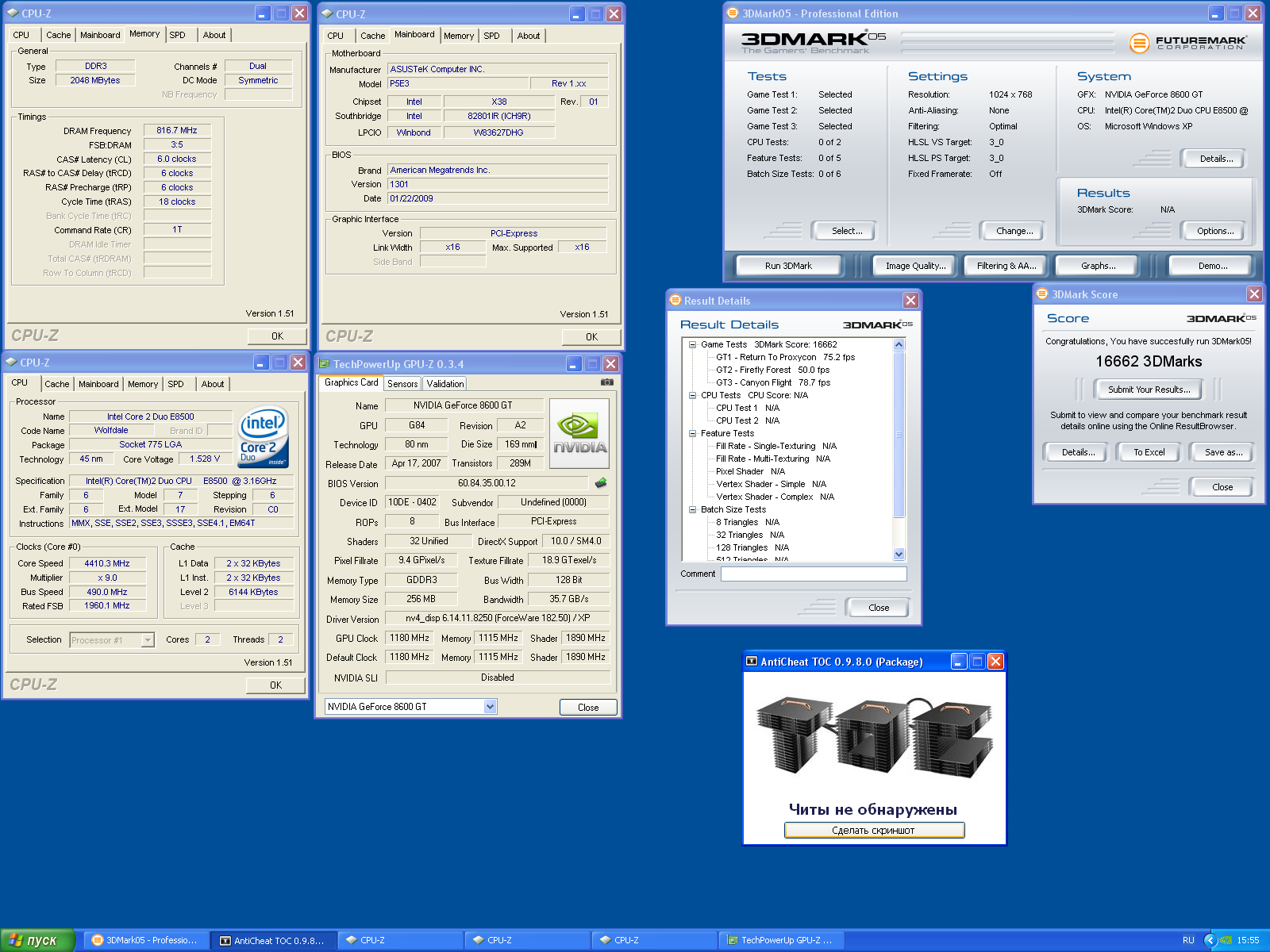Select GT3 - Canyon Flight row
This screenshot has height=952, width=1270.
click(x=773, y=382)
